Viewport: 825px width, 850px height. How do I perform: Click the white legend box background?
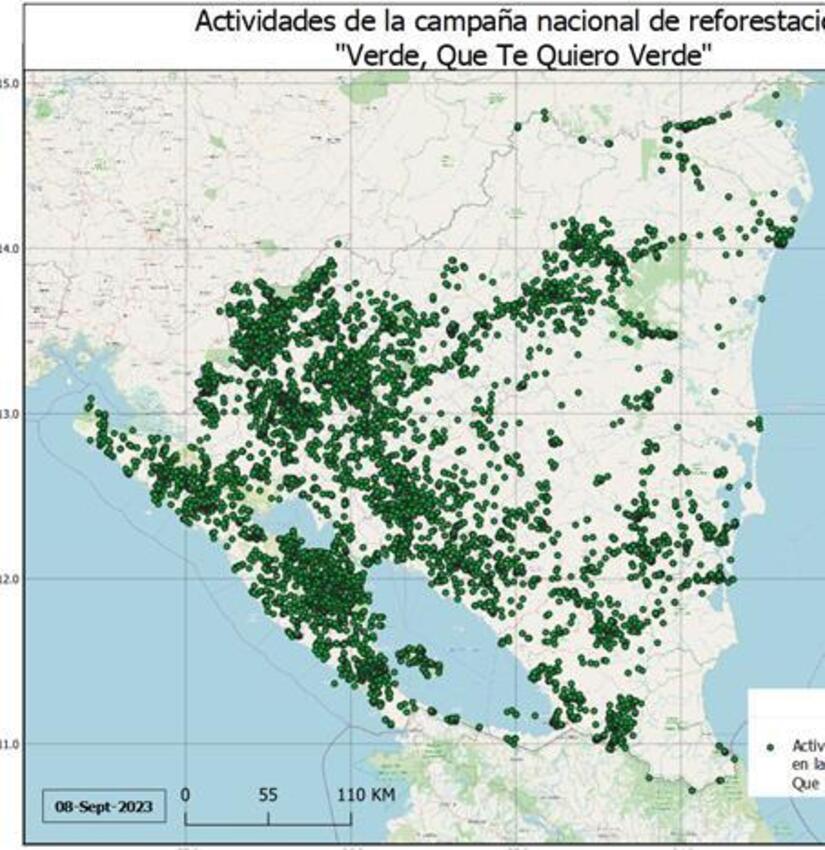point(790,710)
